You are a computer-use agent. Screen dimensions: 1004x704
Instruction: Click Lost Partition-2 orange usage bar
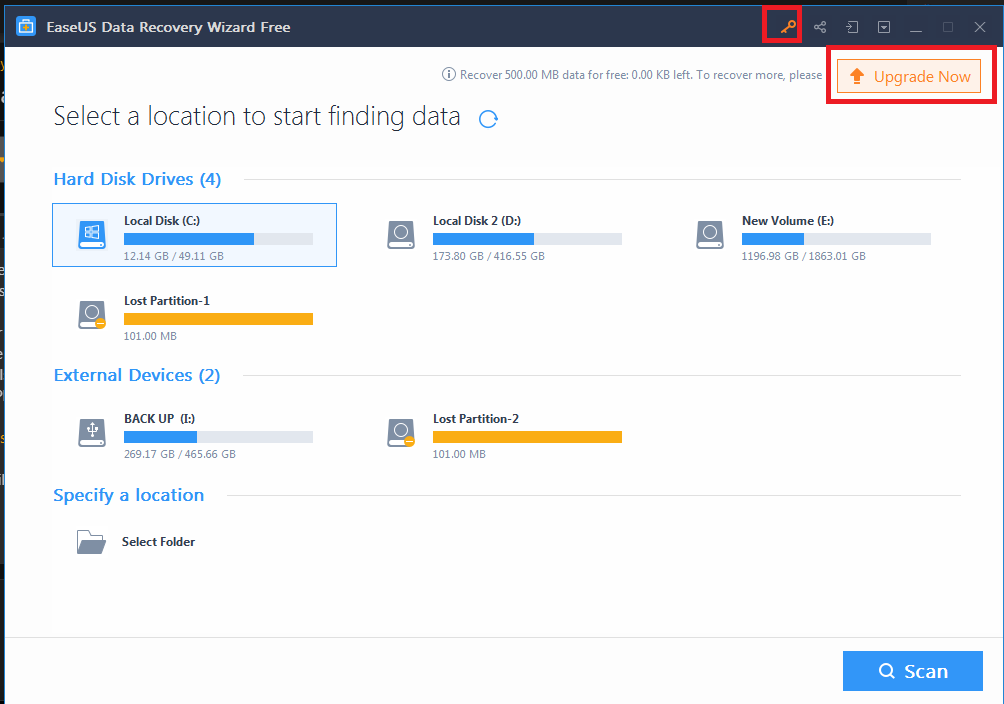527,437
